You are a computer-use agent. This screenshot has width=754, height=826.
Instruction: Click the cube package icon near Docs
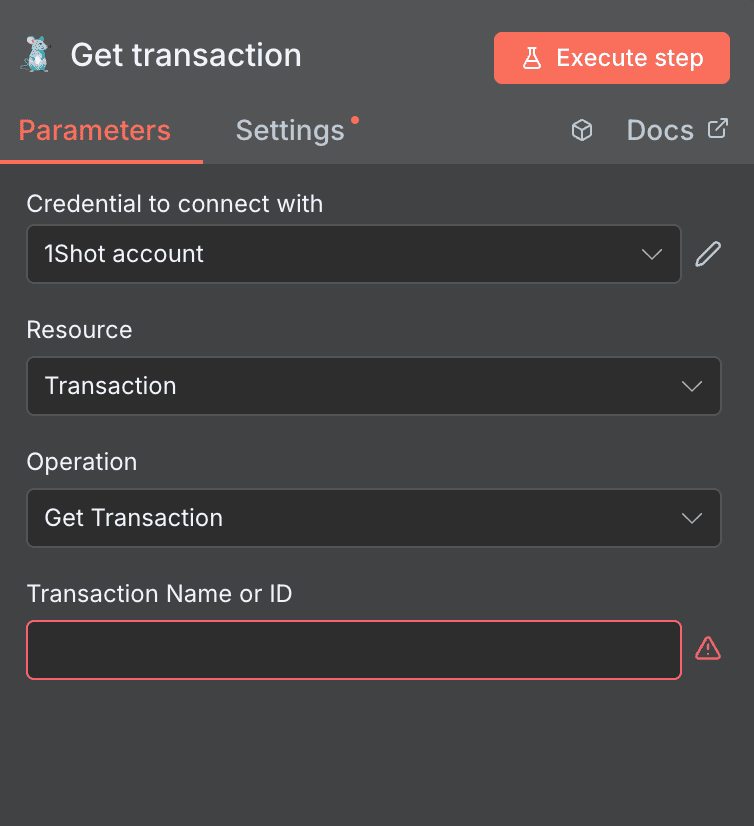[582, 130]
